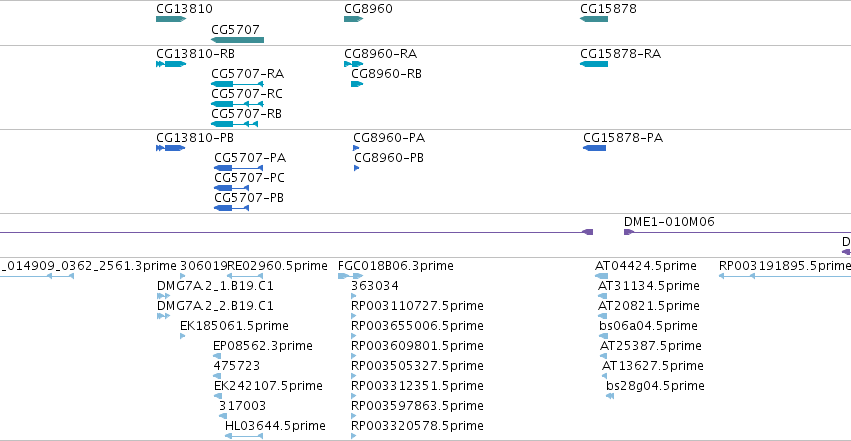Open the CG8960-RB transcript label
Image resolution: width=851 pixels, height=441 pixels.
point(386,74)
